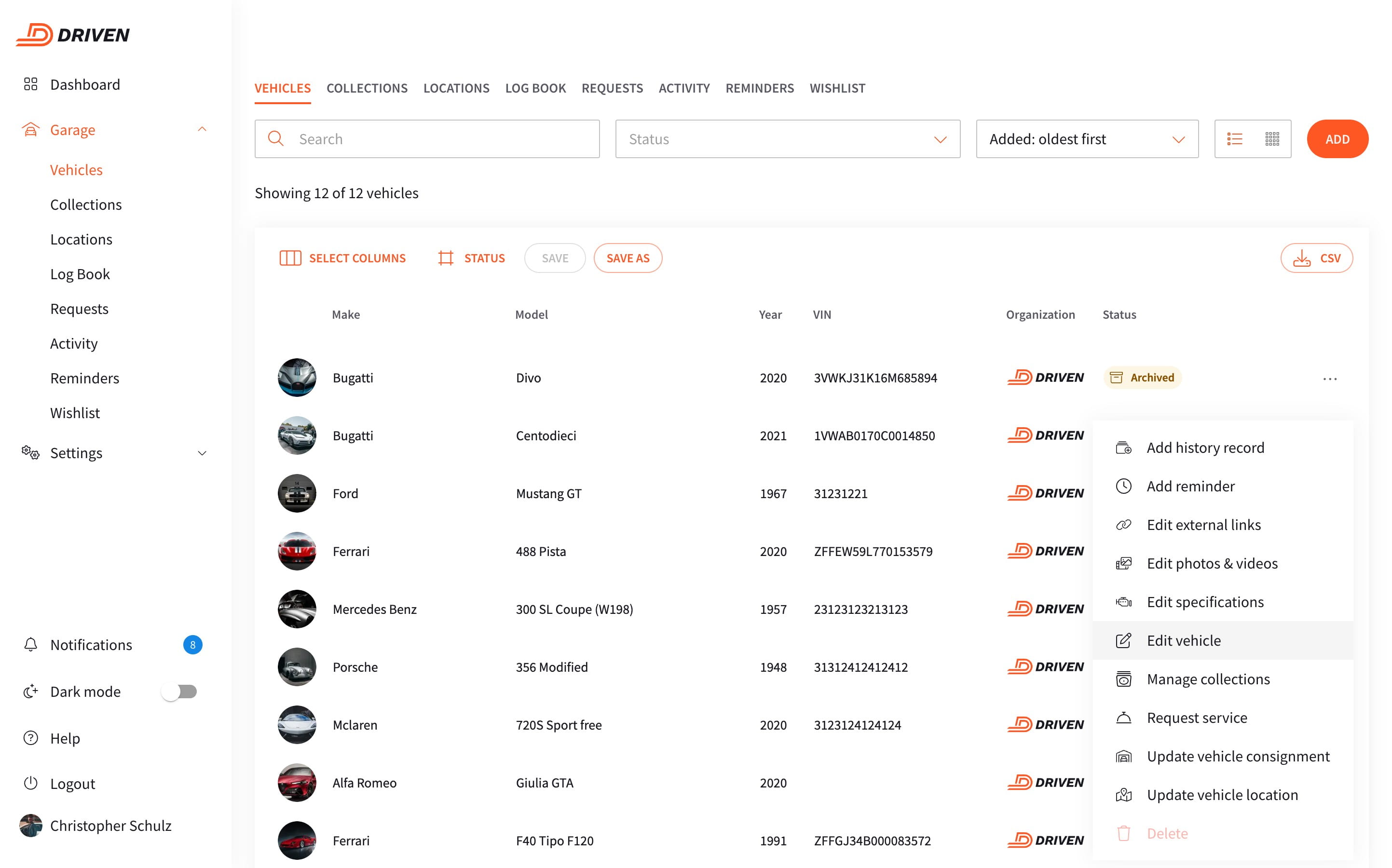Open the Status filter dropdown
Image resolution: width=1392 pixels, height=868 pixels.
pos(787,139)
